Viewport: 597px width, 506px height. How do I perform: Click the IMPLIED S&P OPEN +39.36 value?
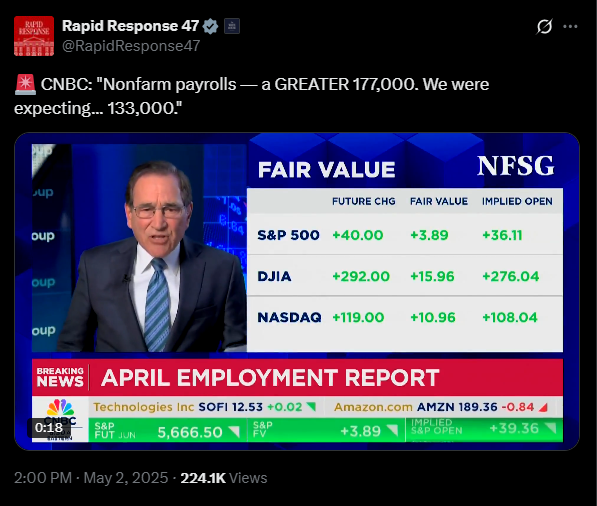514,428
